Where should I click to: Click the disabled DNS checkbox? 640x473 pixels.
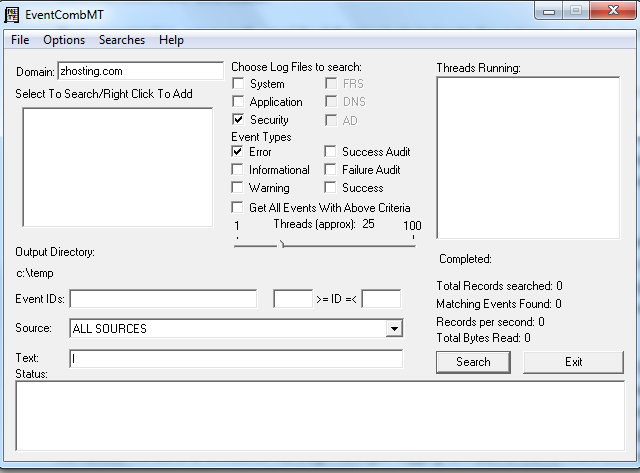coord(331,101)
